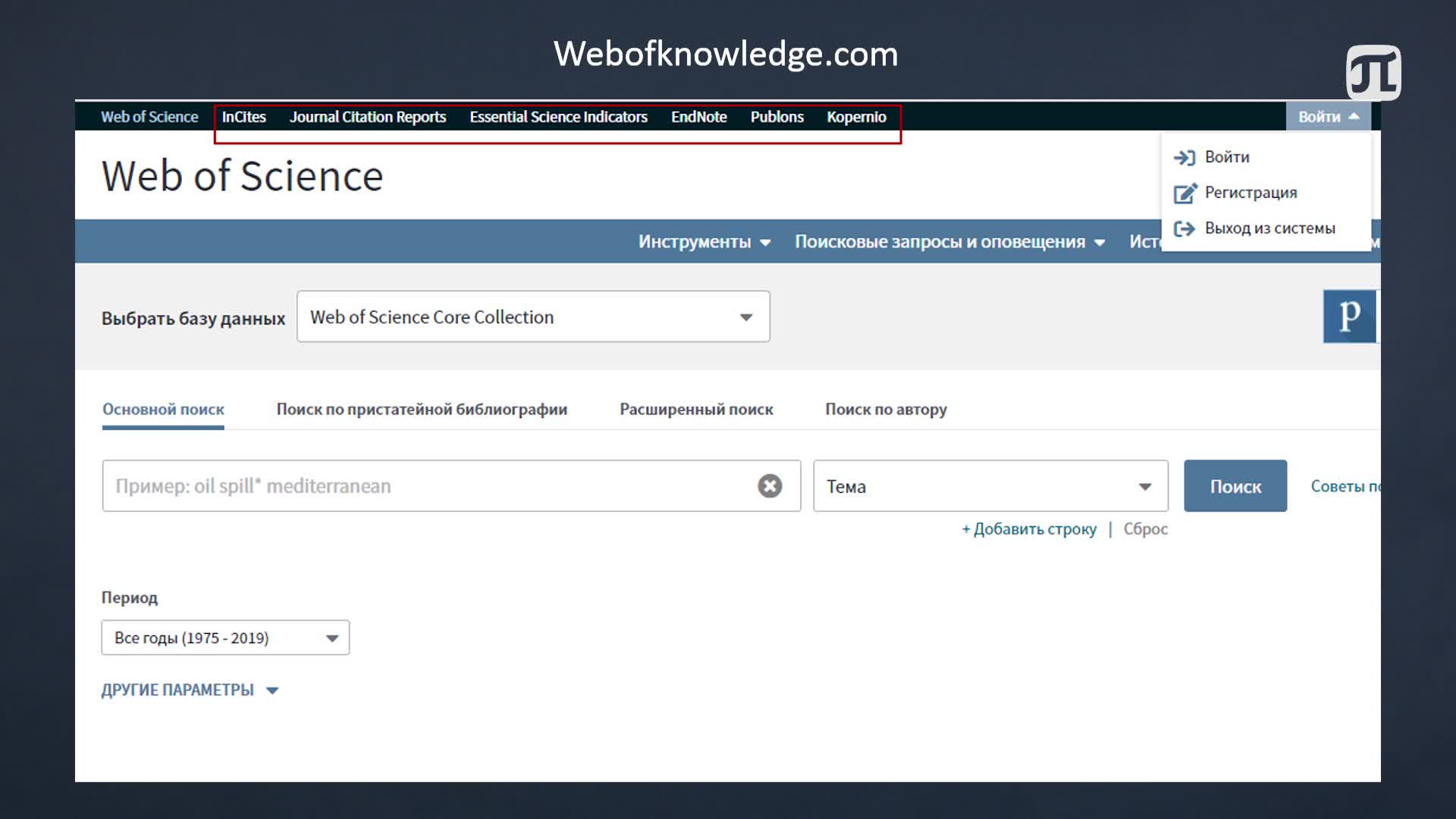Select Войти in the account menu
The image size is (1456, 819).
click(1227, 157)
